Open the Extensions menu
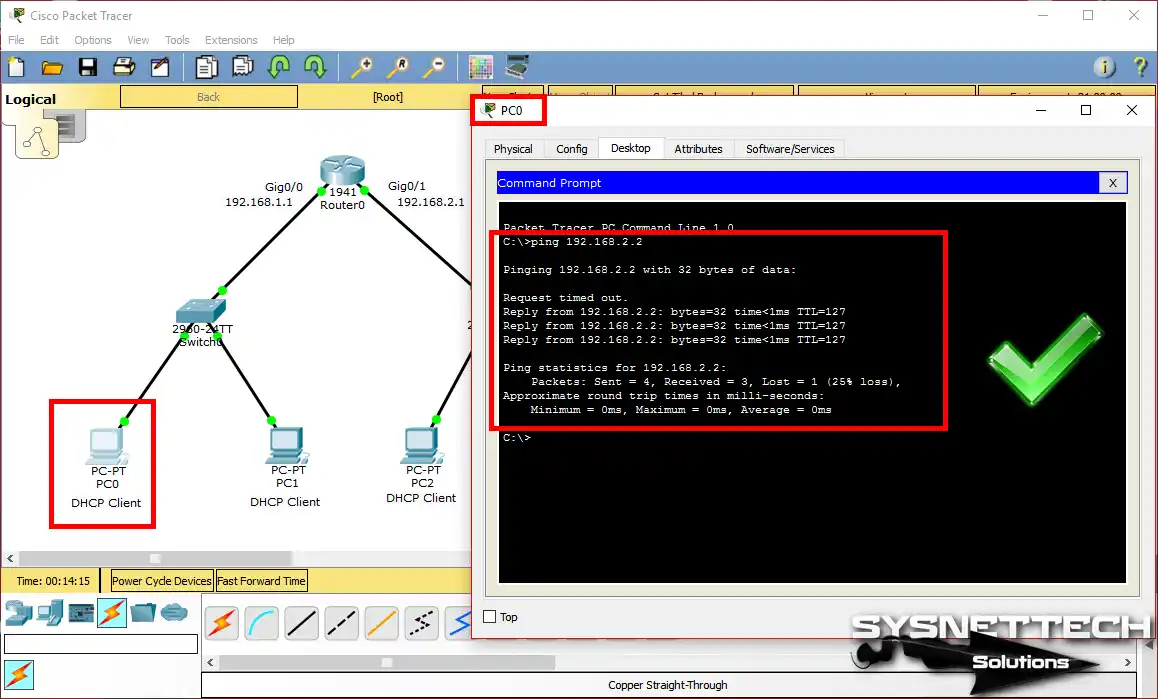 click(231, 40)
